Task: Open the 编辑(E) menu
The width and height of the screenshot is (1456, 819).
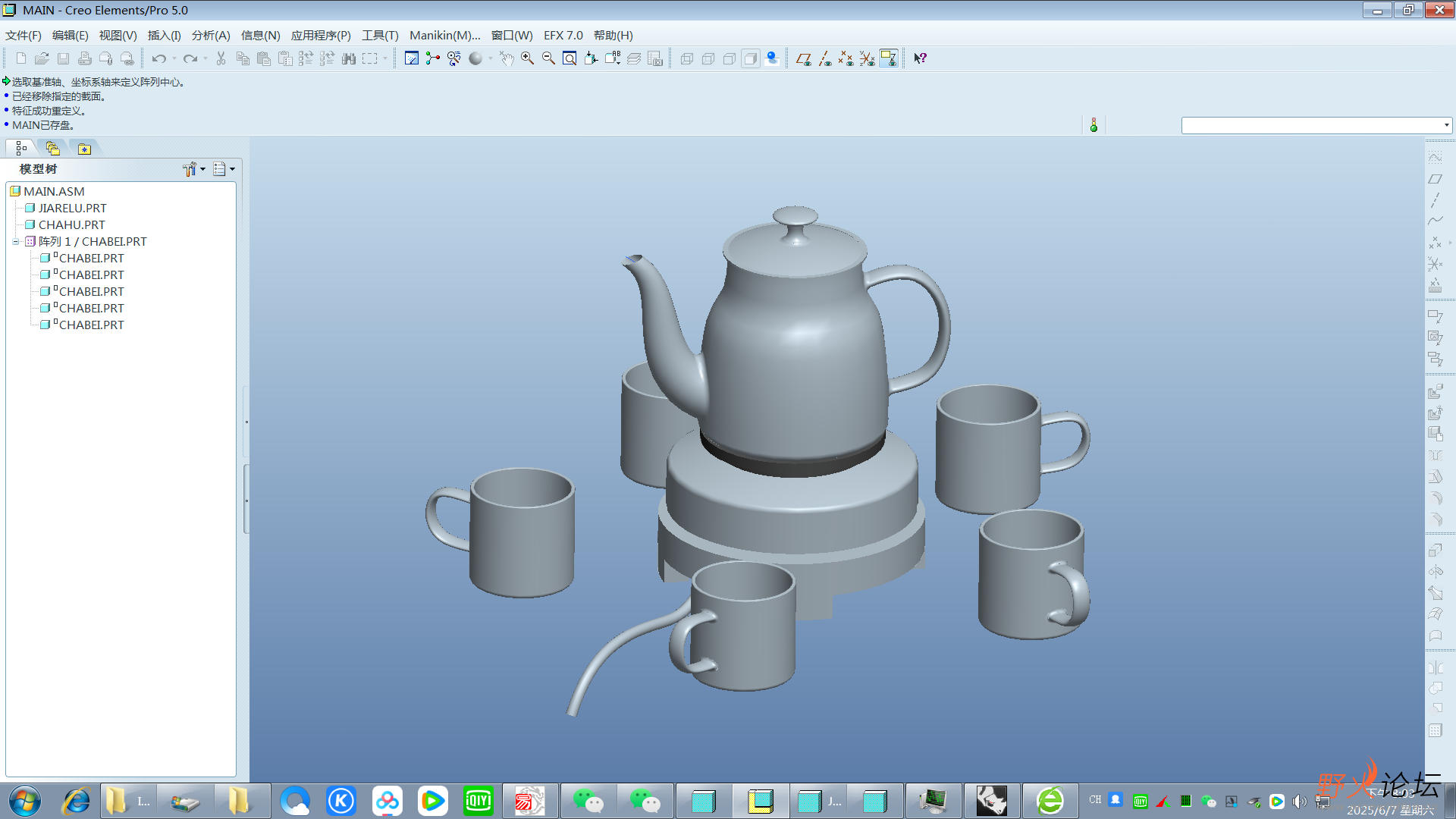Action: click(x=71, y=35)
